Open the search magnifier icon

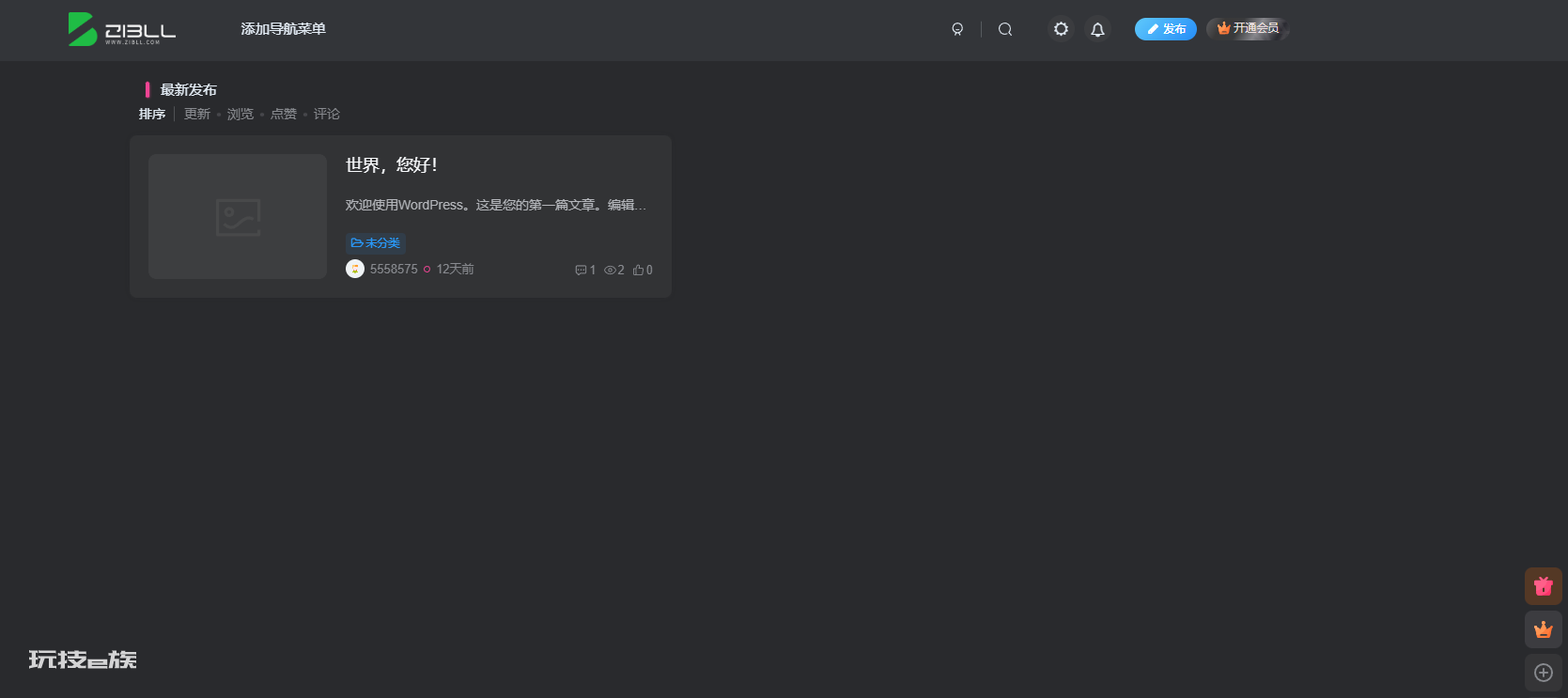[x=1005, y=29]
